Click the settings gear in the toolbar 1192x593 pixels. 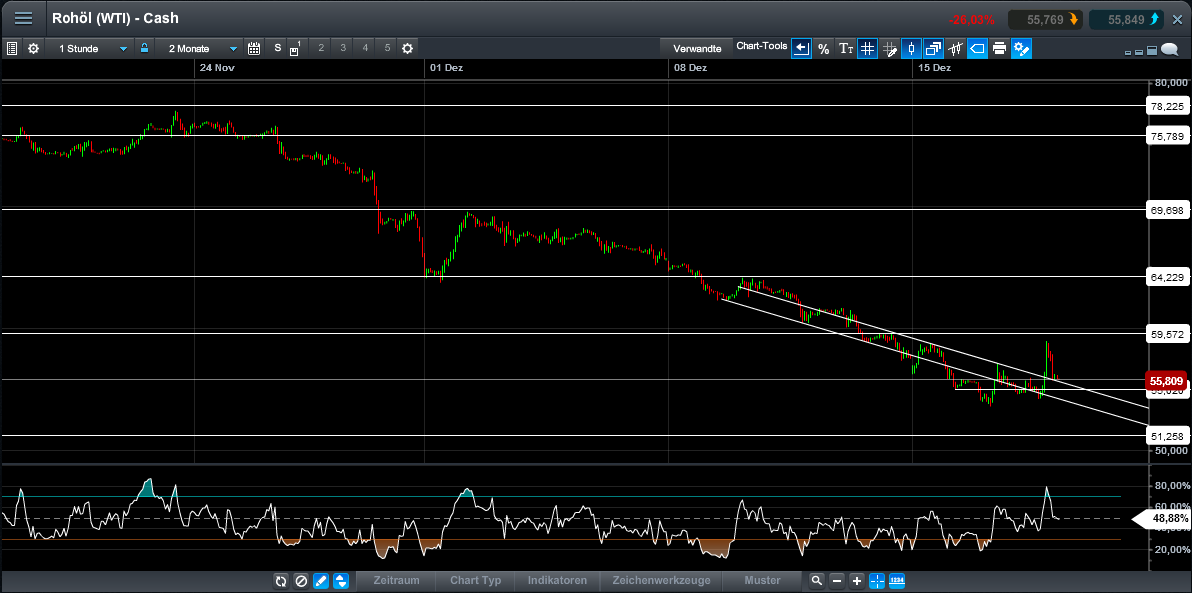coord(33,48)
